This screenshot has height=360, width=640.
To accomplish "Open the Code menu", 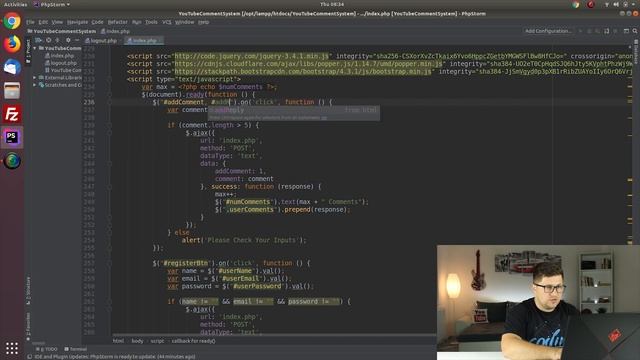I will pyautogui.click(x=97, y=22).
